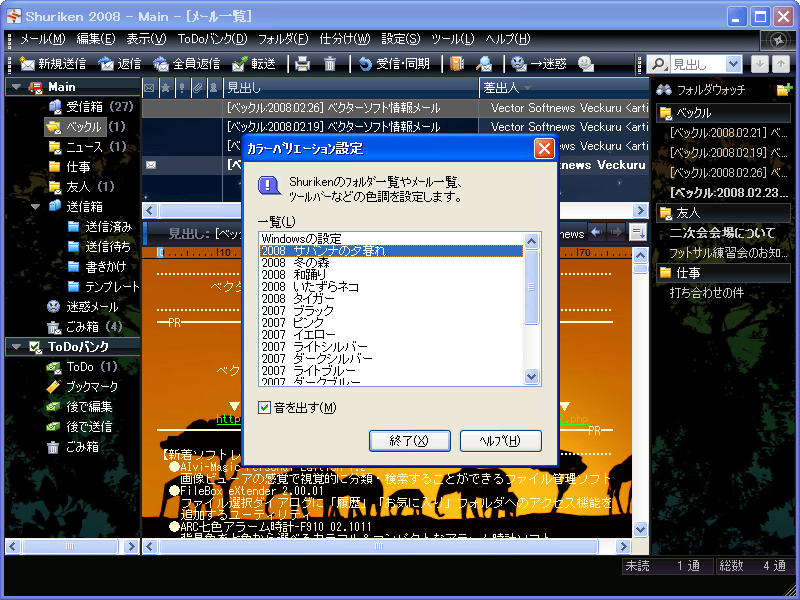This screenshot has height=600, width=800.
Task: Mark as spam with the →迷惑 icon
Action: [518, 64]
